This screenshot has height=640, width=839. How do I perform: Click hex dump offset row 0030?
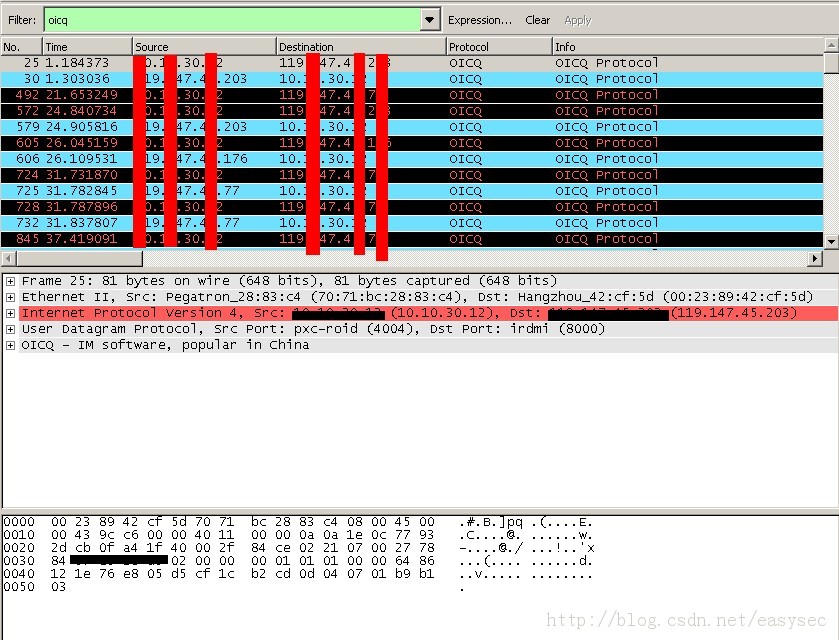pyautogui.click(x=19, y=561)
